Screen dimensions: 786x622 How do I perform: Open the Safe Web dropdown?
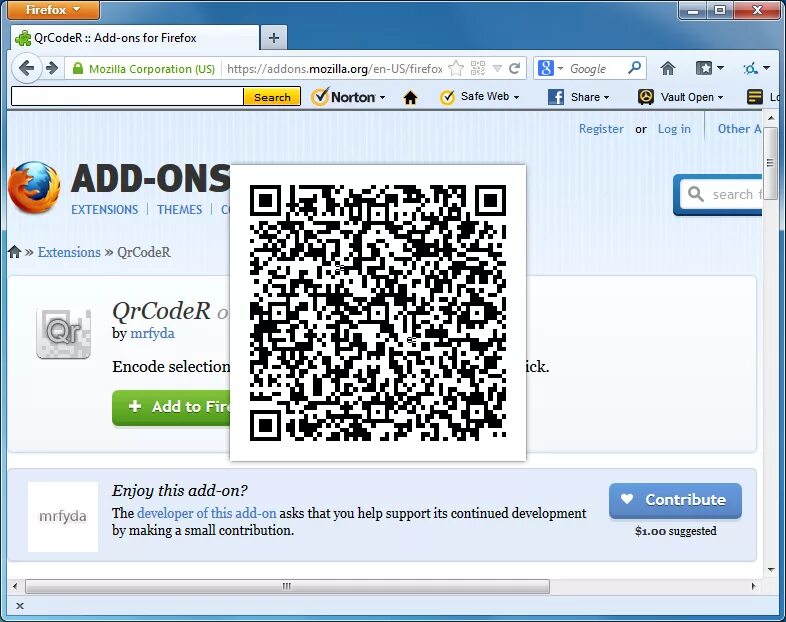click(479, 97)
